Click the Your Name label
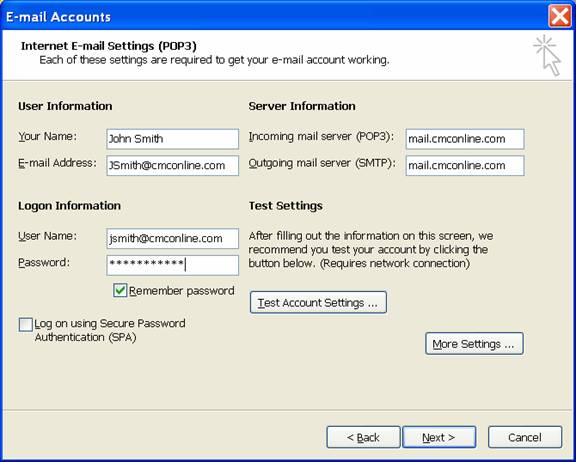Screen dimensions: 576x462 point(48,136)
